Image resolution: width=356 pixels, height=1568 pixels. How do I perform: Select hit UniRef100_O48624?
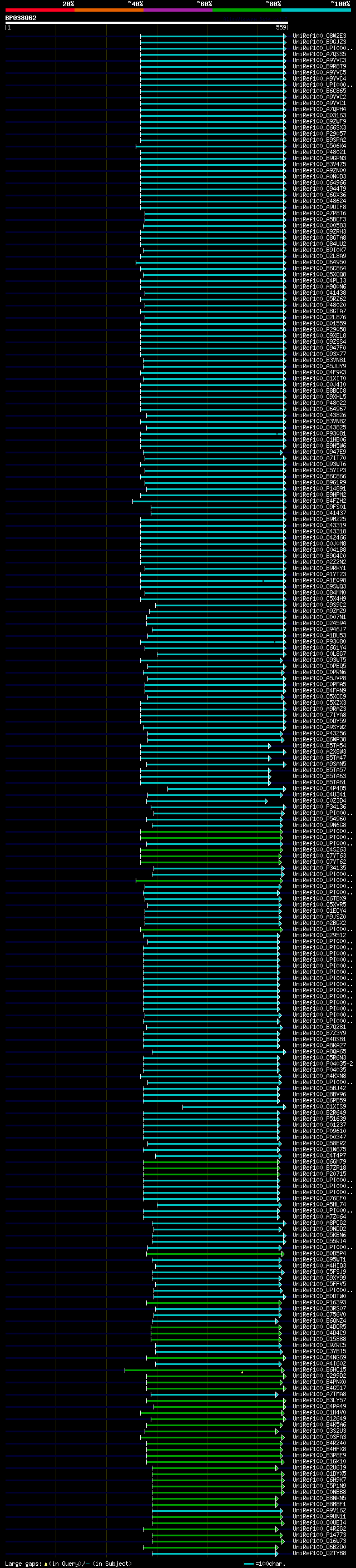(x=319, y=201)
